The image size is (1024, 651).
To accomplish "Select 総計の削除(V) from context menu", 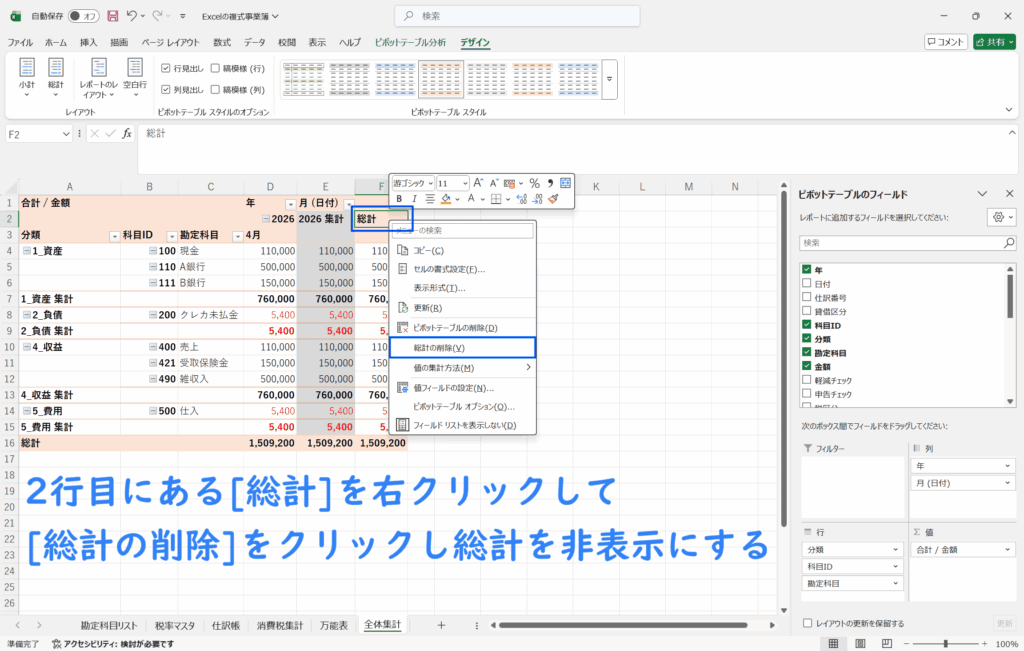I will 462,347.
